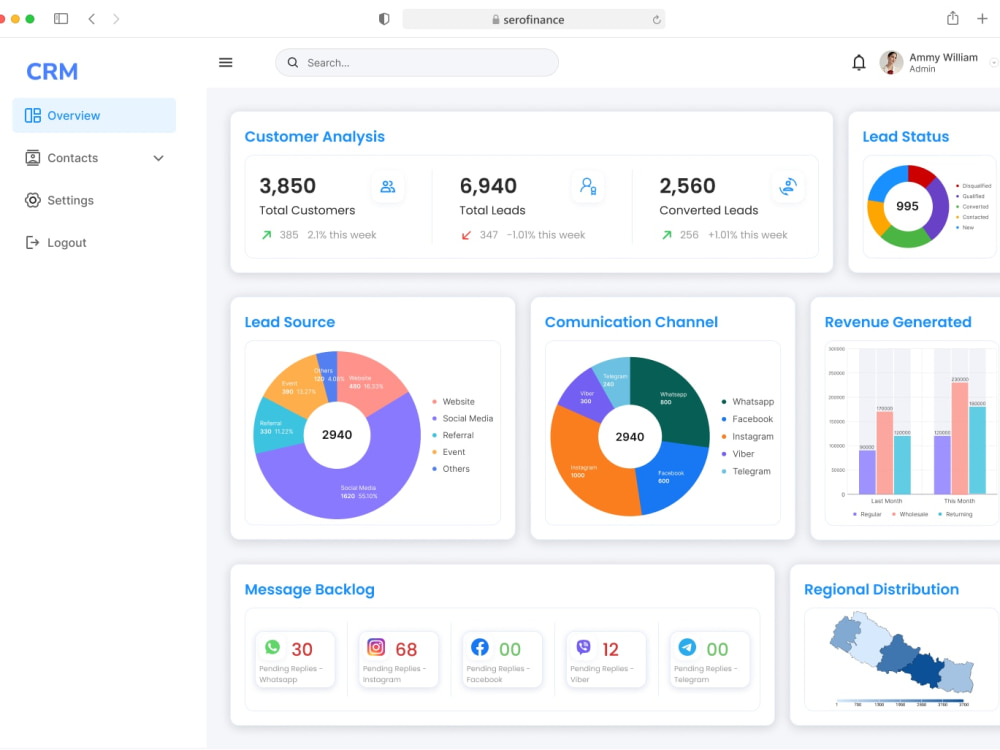Click the Viber icon in Message Backlog
The image size is (1000, 750).
pos(584,647)
